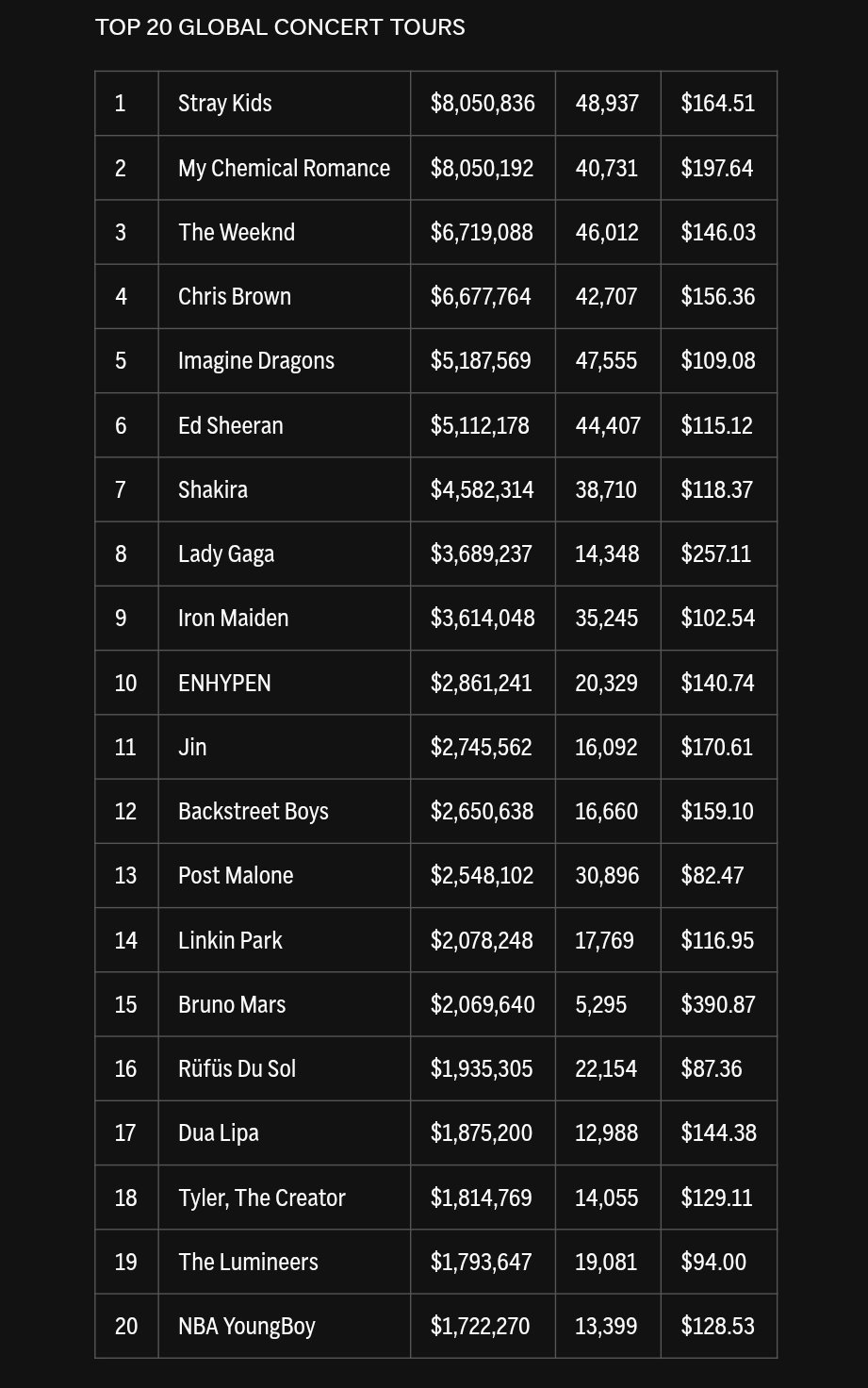
Task: Click the Linkin Park artist cell
Action: coord(230,940)
